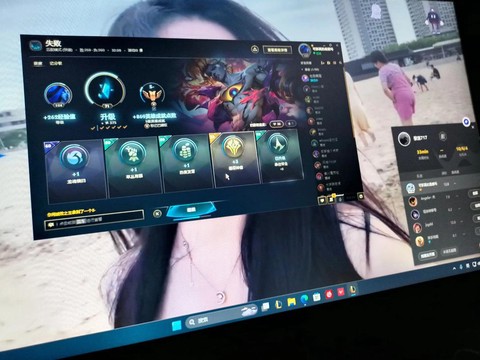The height and width of the screenshot is (360, 480).
Task: Collapse the friends list group arrow
Action: click(x=302, y=69)
